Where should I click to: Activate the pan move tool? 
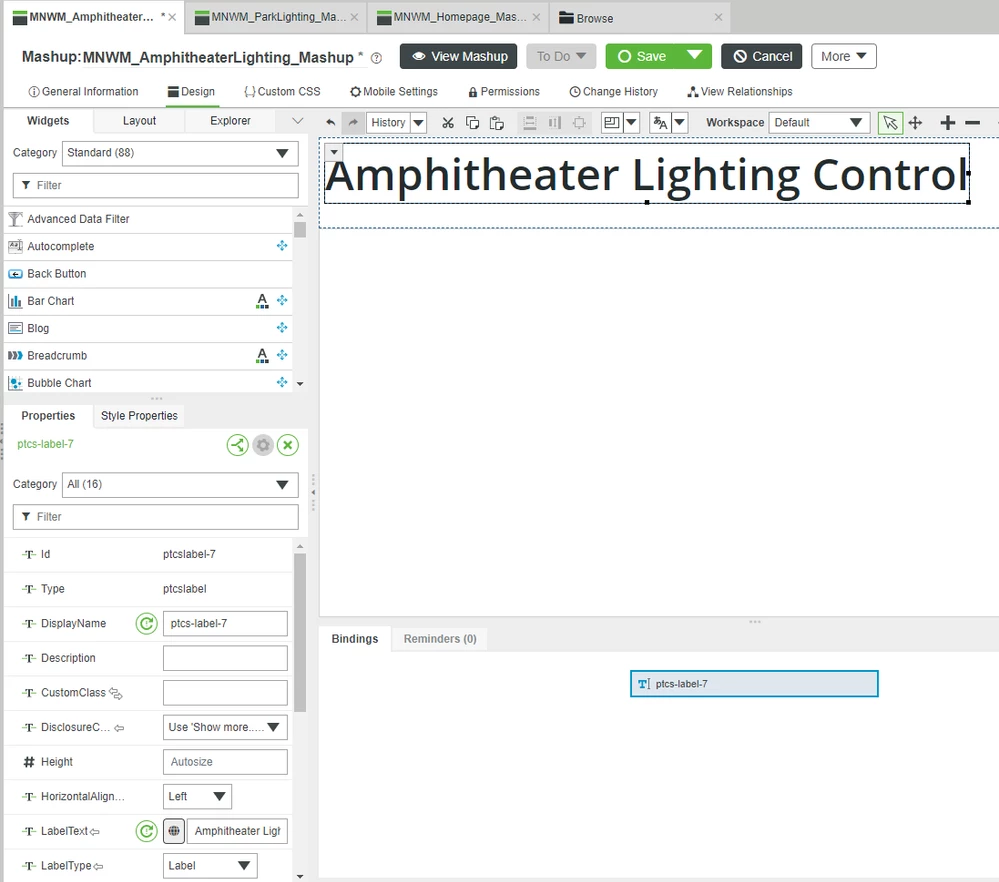click(915, 122)
